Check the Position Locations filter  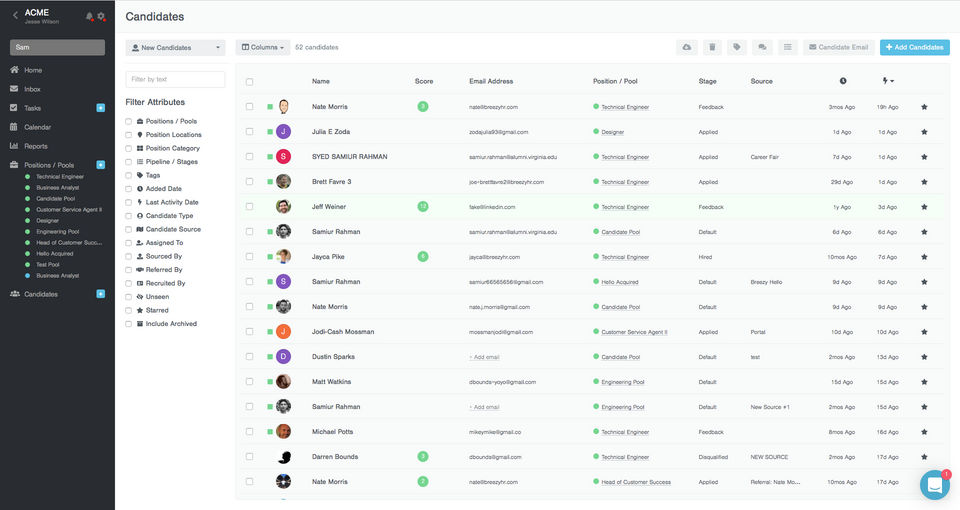[129, 135]
